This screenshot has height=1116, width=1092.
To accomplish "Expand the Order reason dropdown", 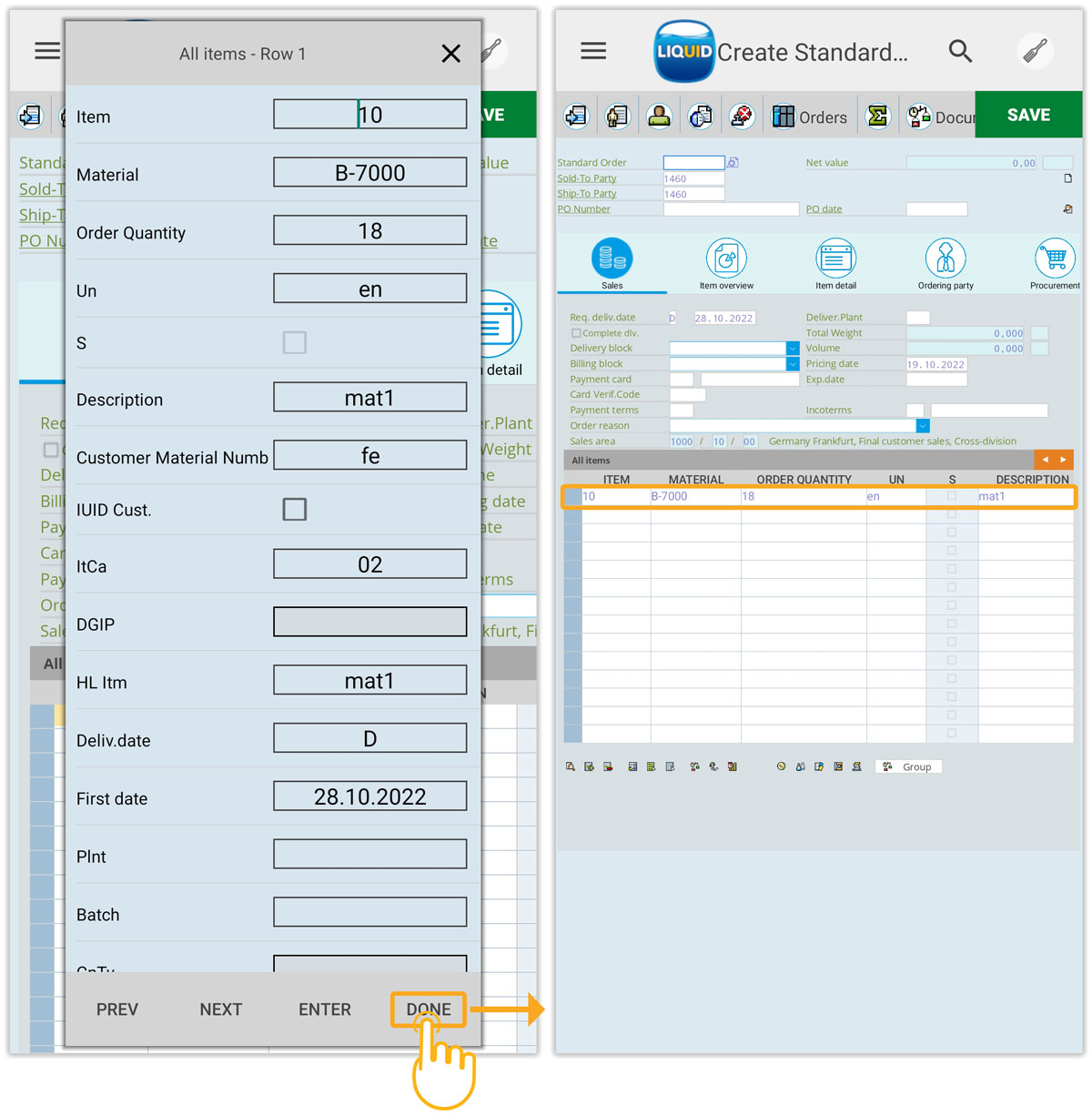I will click(923, 426).
